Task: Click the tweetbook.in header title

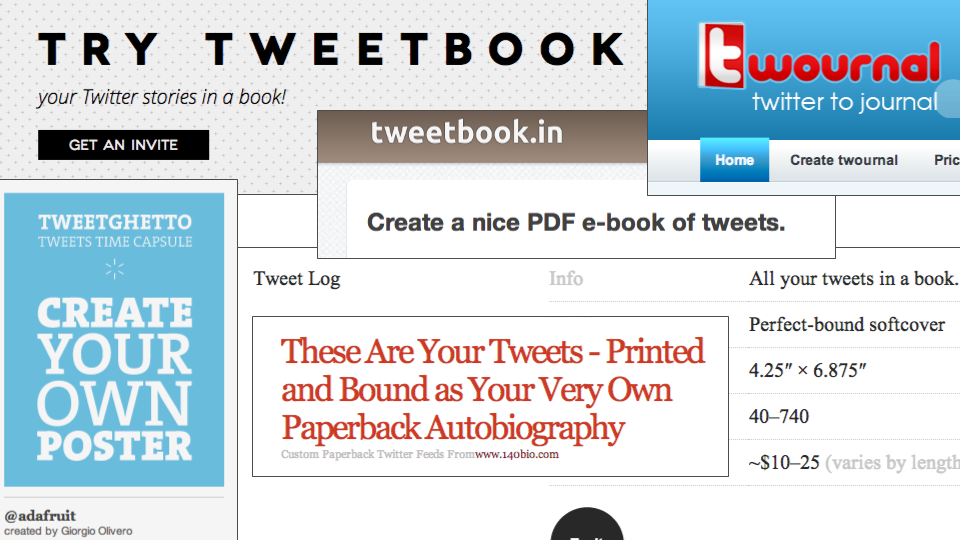Action: 467,132
